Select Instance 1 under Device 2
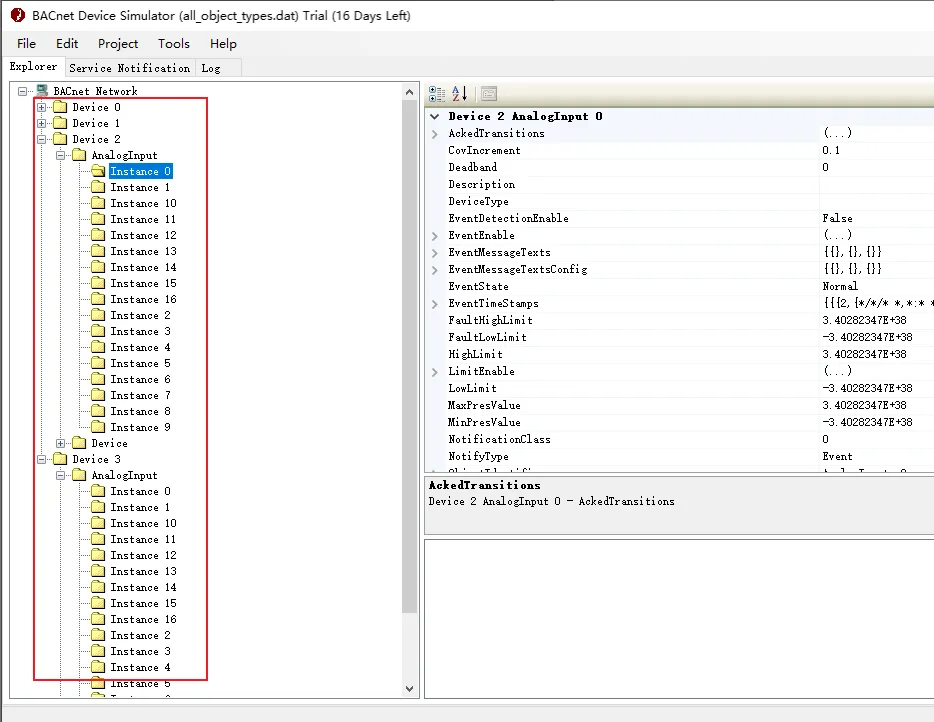Image resolution: width=934 pixels, height=722 pixels. pos(140,187)
